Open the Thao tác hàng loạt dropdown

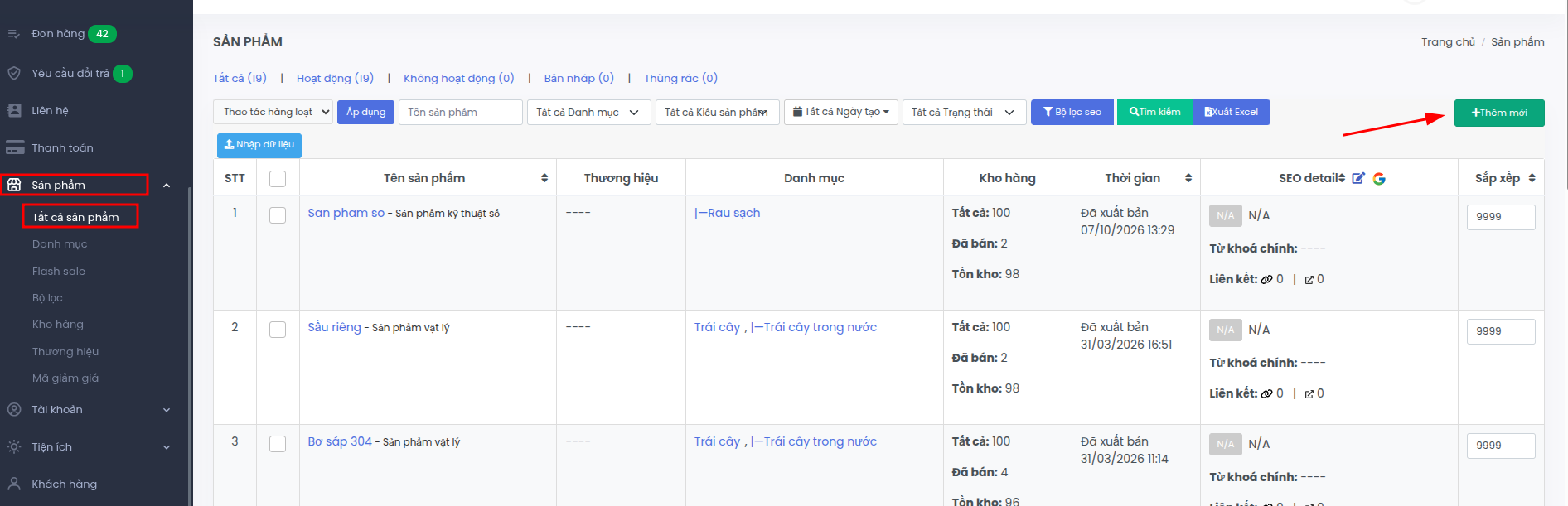pyautogui.click(x=273, y=112)
